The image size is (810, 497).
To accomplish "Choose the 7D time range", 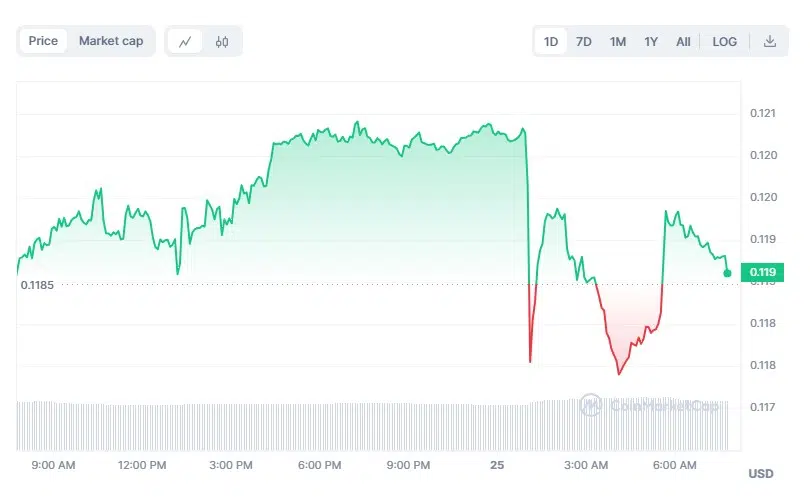I will pos(584,42).
